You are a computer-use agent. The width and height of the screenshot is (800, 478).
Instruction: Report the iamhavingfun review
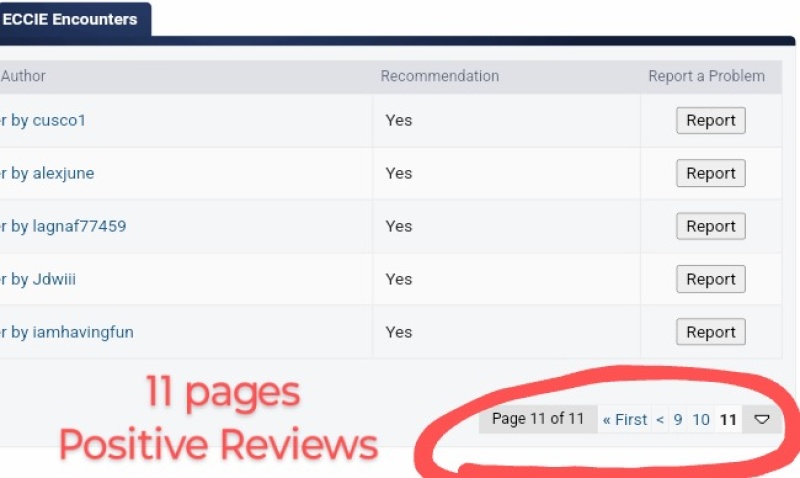(x=711, y=332)
